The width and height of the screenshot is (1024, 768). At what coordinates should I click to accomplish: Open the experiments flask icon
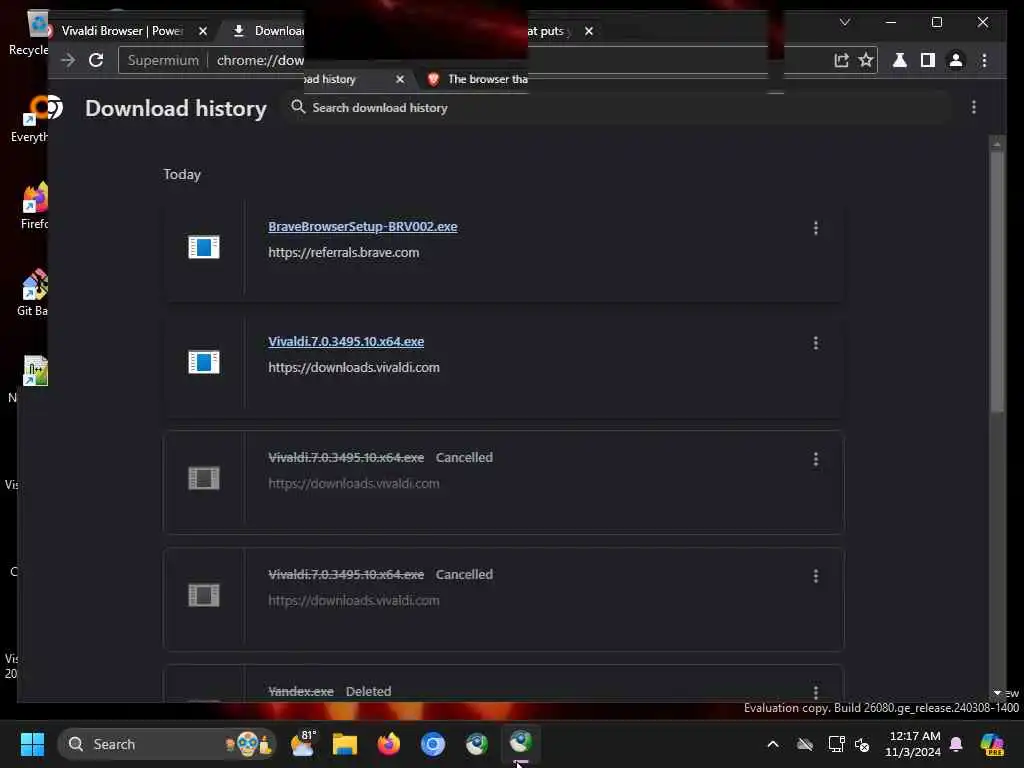(x=899, y=60)
